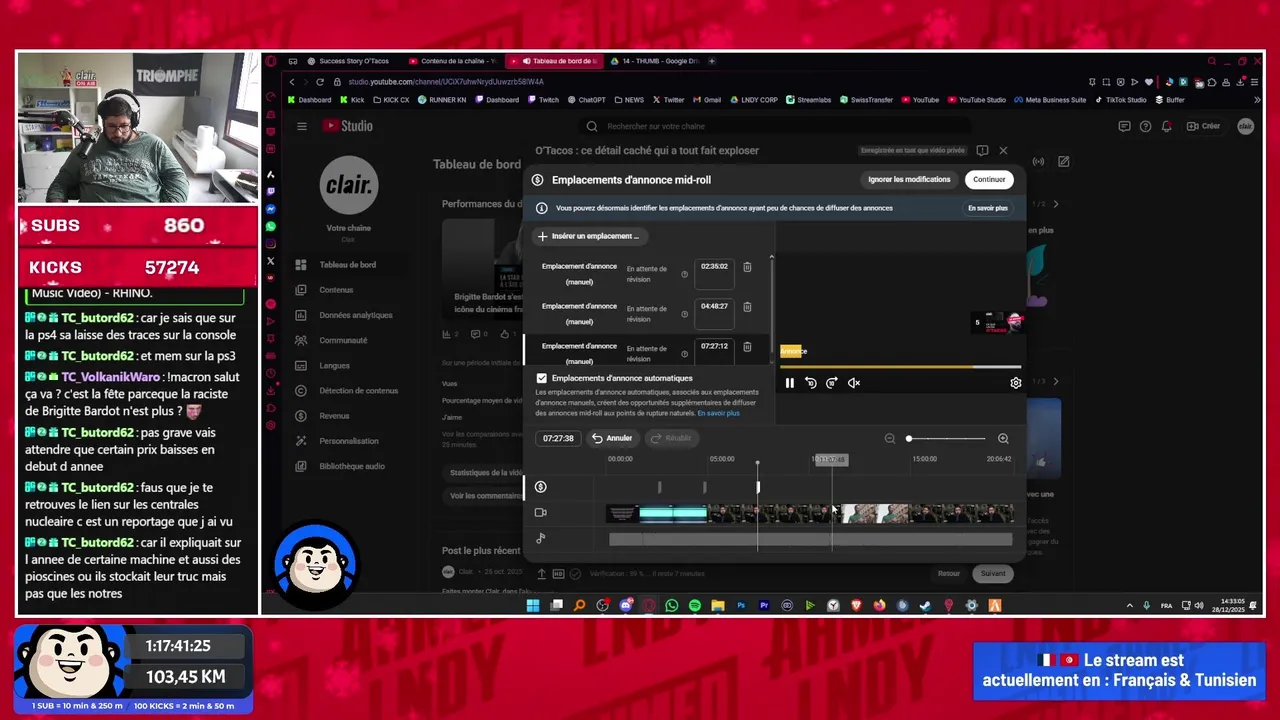Click the Suivant button
The width and height of the screenshot is (1280, 720).
pos(993,574)
